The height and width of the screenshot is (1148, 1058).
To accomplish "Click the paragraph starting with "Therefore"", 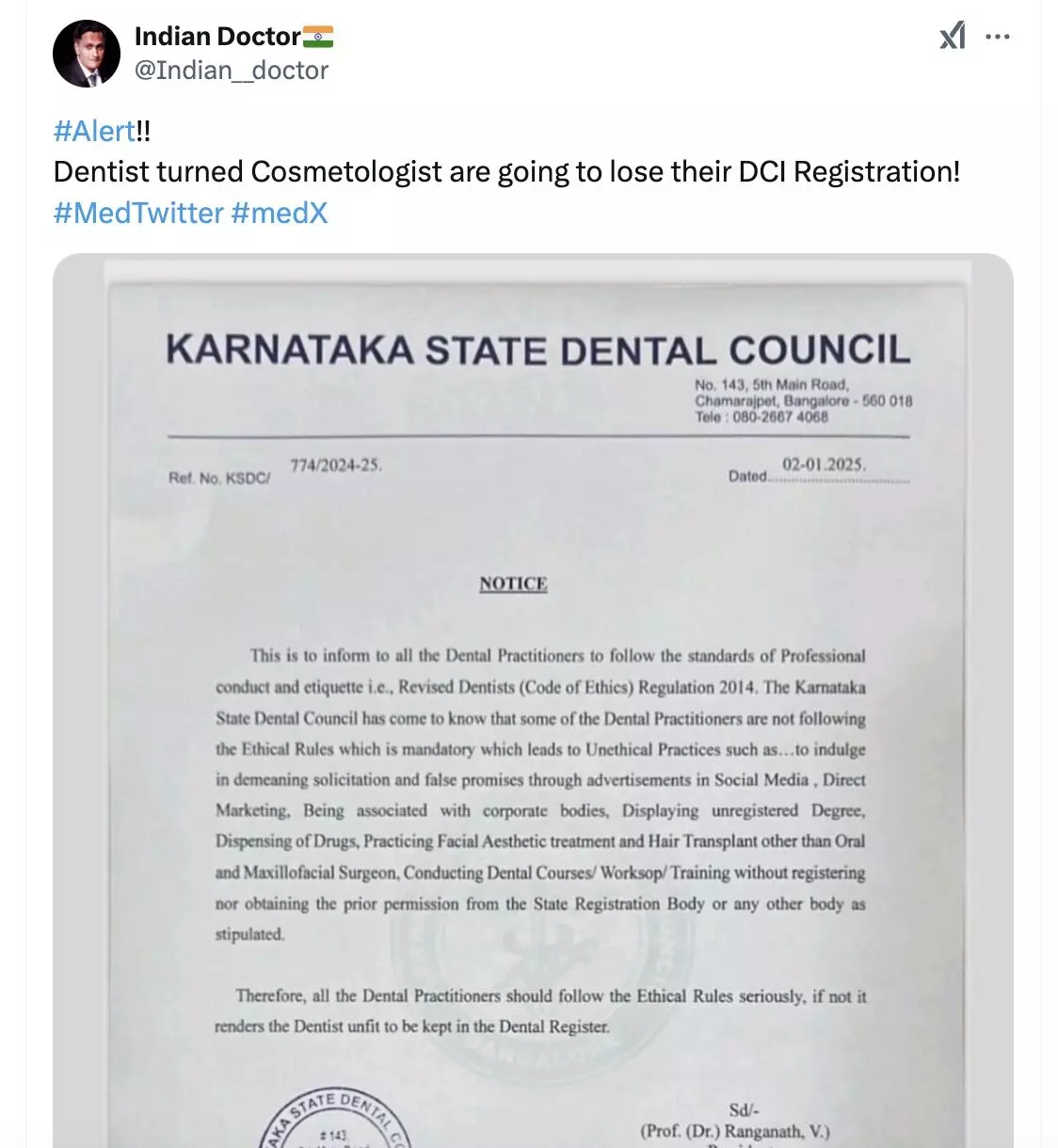I will click(540, 1011).
